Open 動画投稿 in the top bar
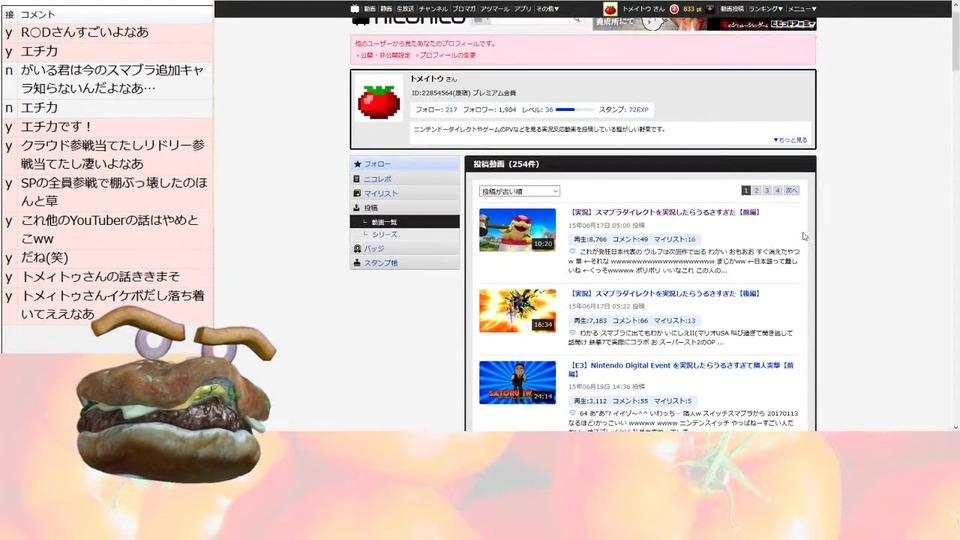This screenshot has height=540, width=960. [732, 9]
